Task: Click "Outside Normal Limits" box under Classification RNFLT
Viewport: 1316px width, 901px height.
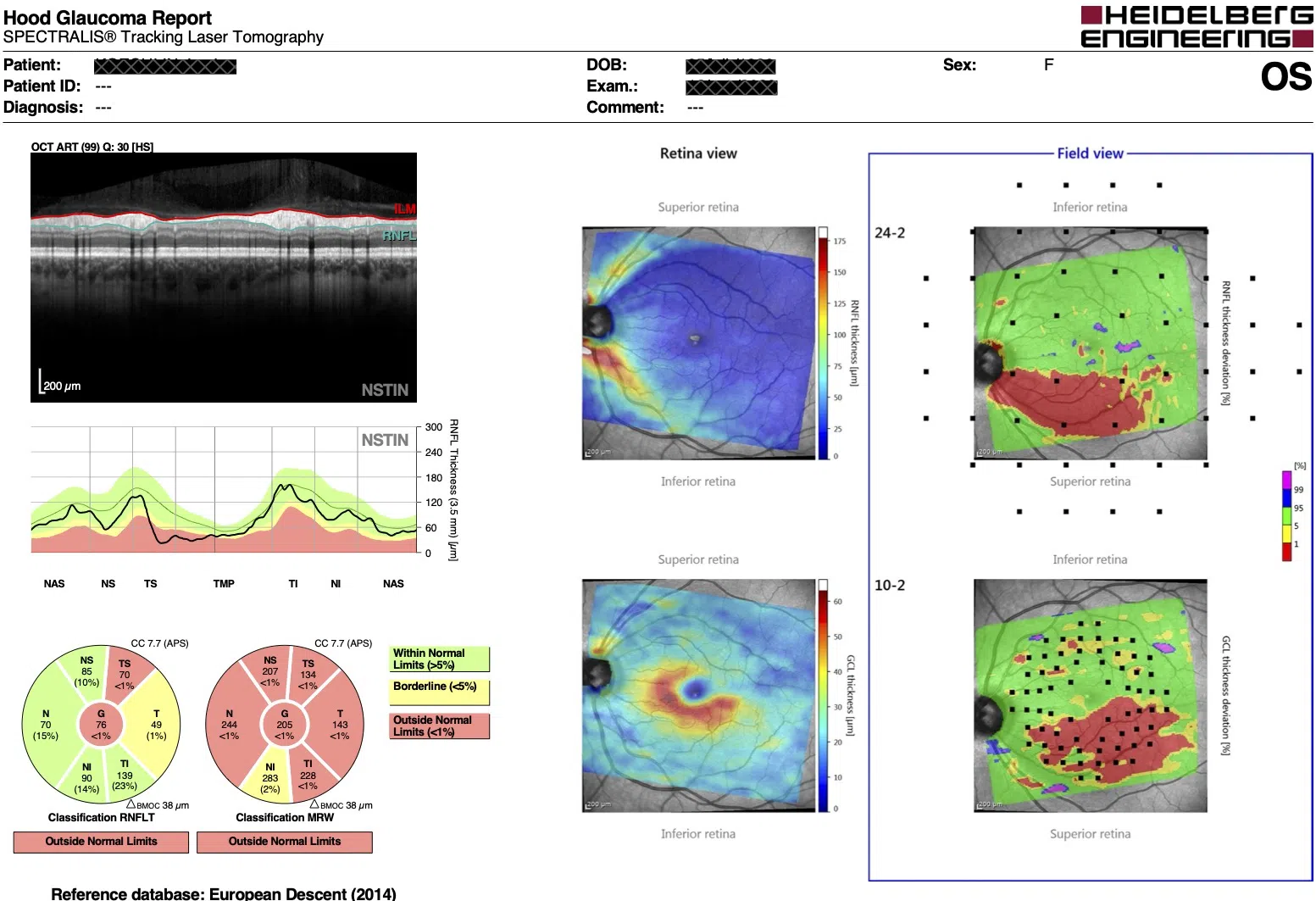Action: [101, 842]
